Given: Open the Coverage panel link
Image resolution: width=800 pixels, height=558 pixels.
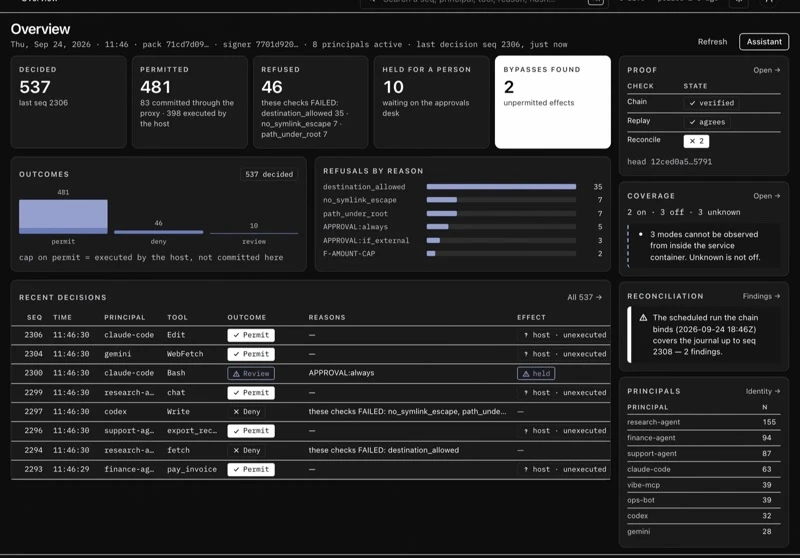Looking at the screenshot, I should coord(767,196).
